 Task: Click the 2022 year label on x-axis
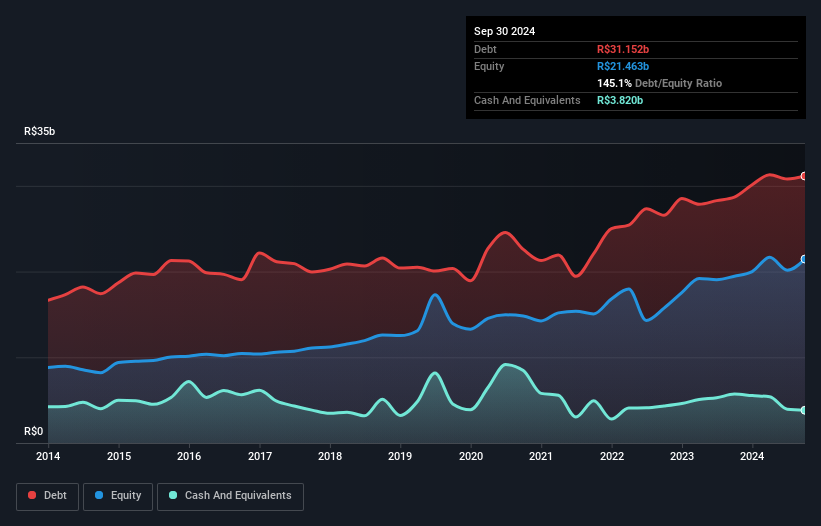(612, 456)
